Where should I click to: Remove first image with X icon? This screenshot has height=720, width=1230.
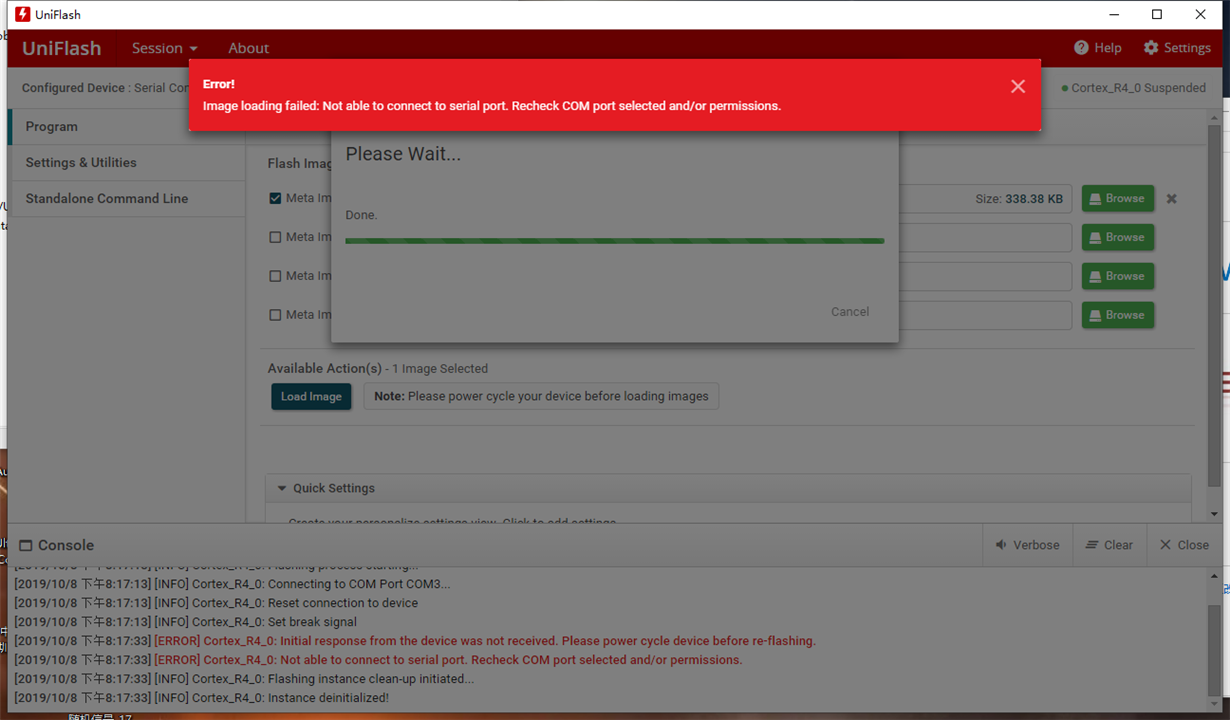point(1171,199)
